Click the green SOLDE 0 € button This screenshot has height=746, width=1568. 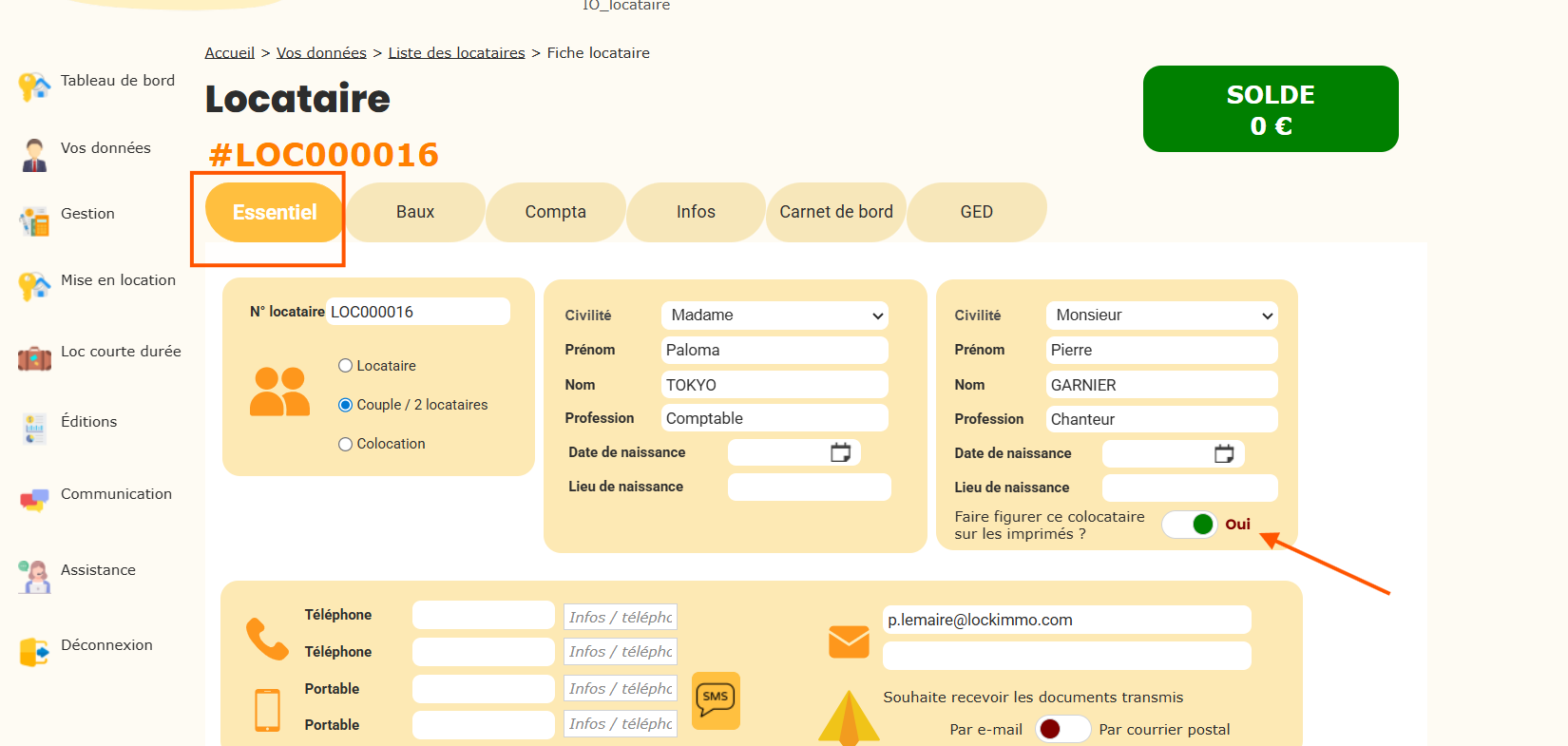(1271, 109)
